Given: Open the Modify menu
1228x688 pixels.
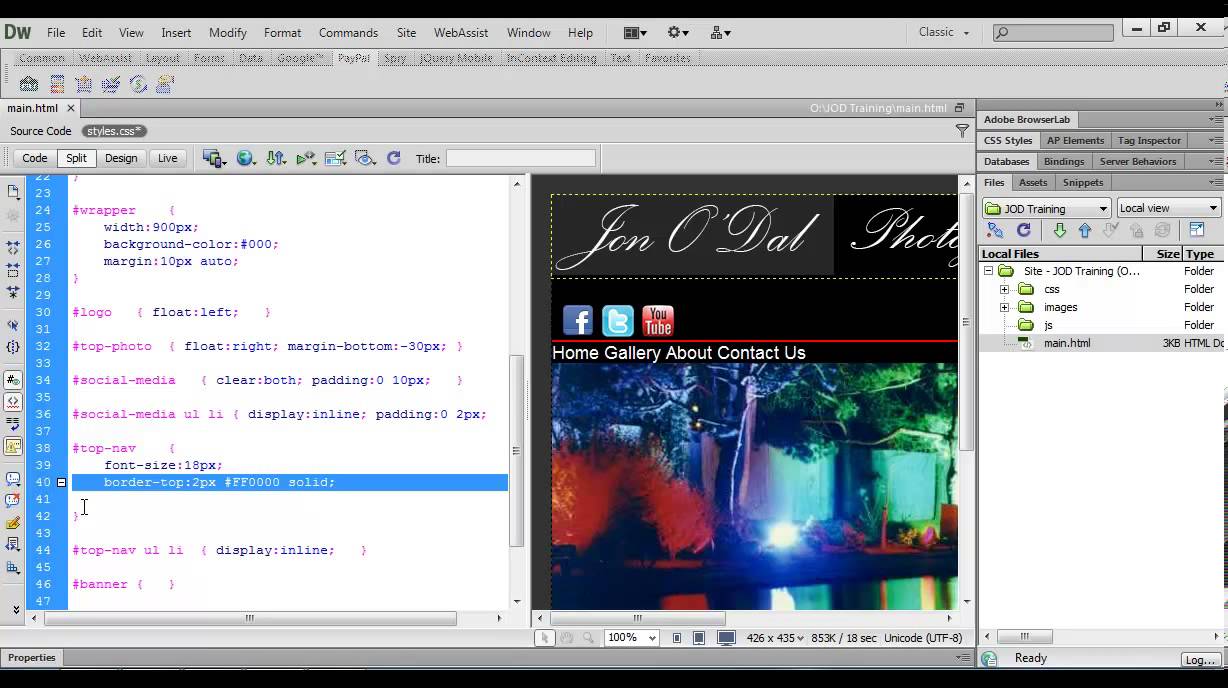Looking at the screenshot, I should click(227, 32).
